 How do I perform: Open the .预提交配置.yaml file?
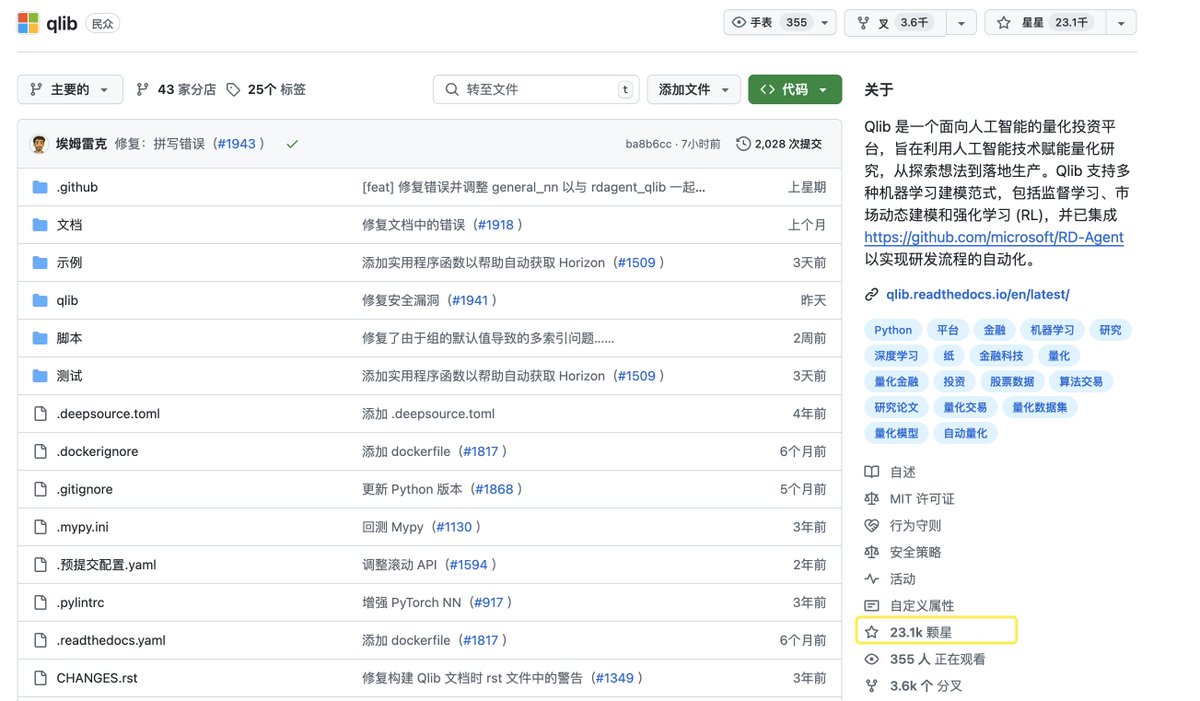[x=107, y=565]
